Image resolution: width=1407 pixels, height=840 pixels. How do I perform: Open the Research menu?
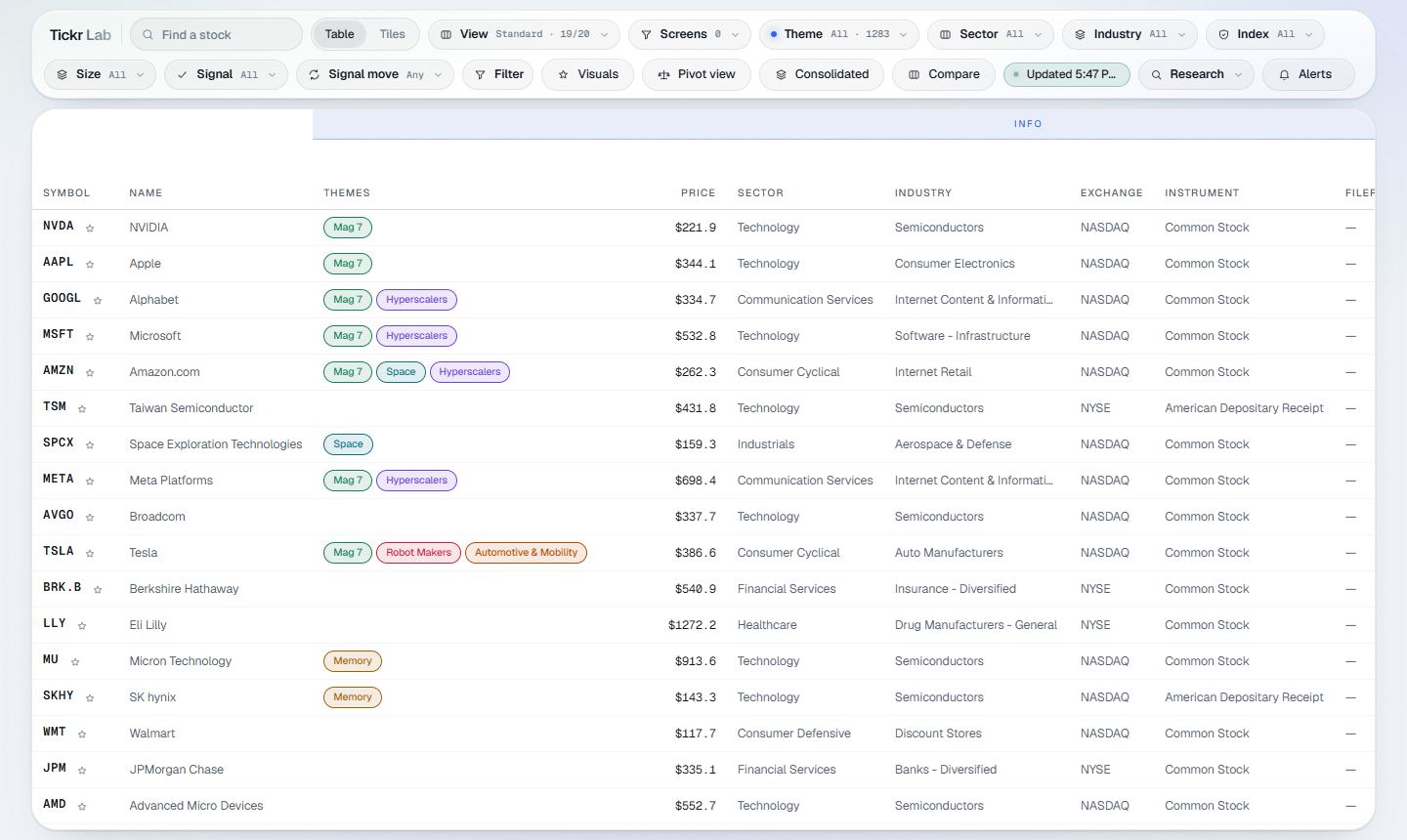click(1196, 74)
